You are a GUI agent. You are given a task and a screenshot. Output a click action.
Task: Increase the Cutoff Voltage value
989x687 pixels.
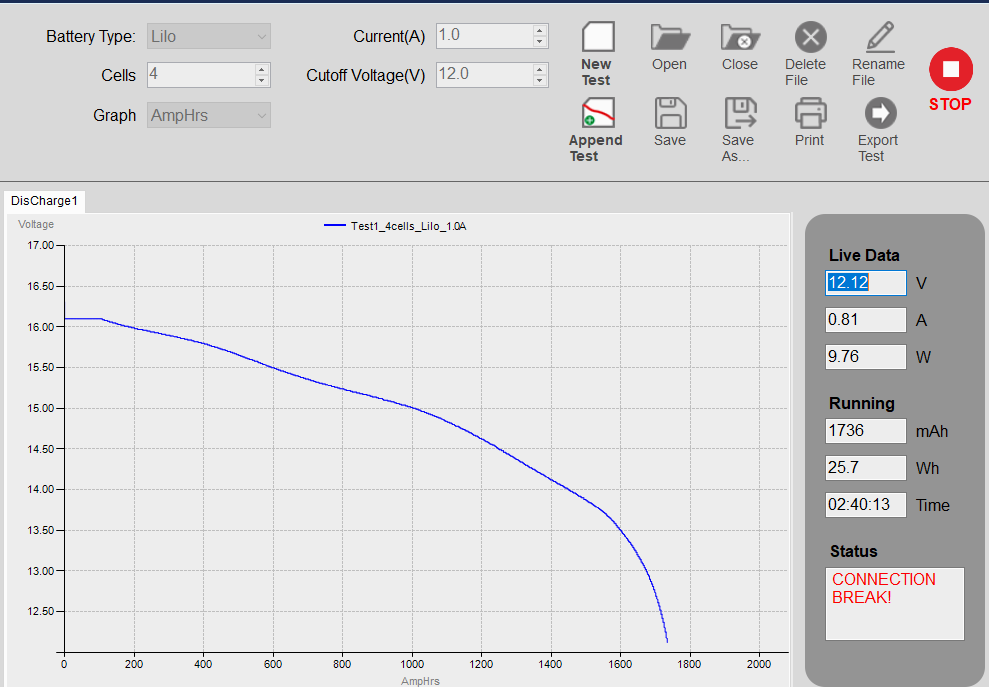click(x=540, y=69)
